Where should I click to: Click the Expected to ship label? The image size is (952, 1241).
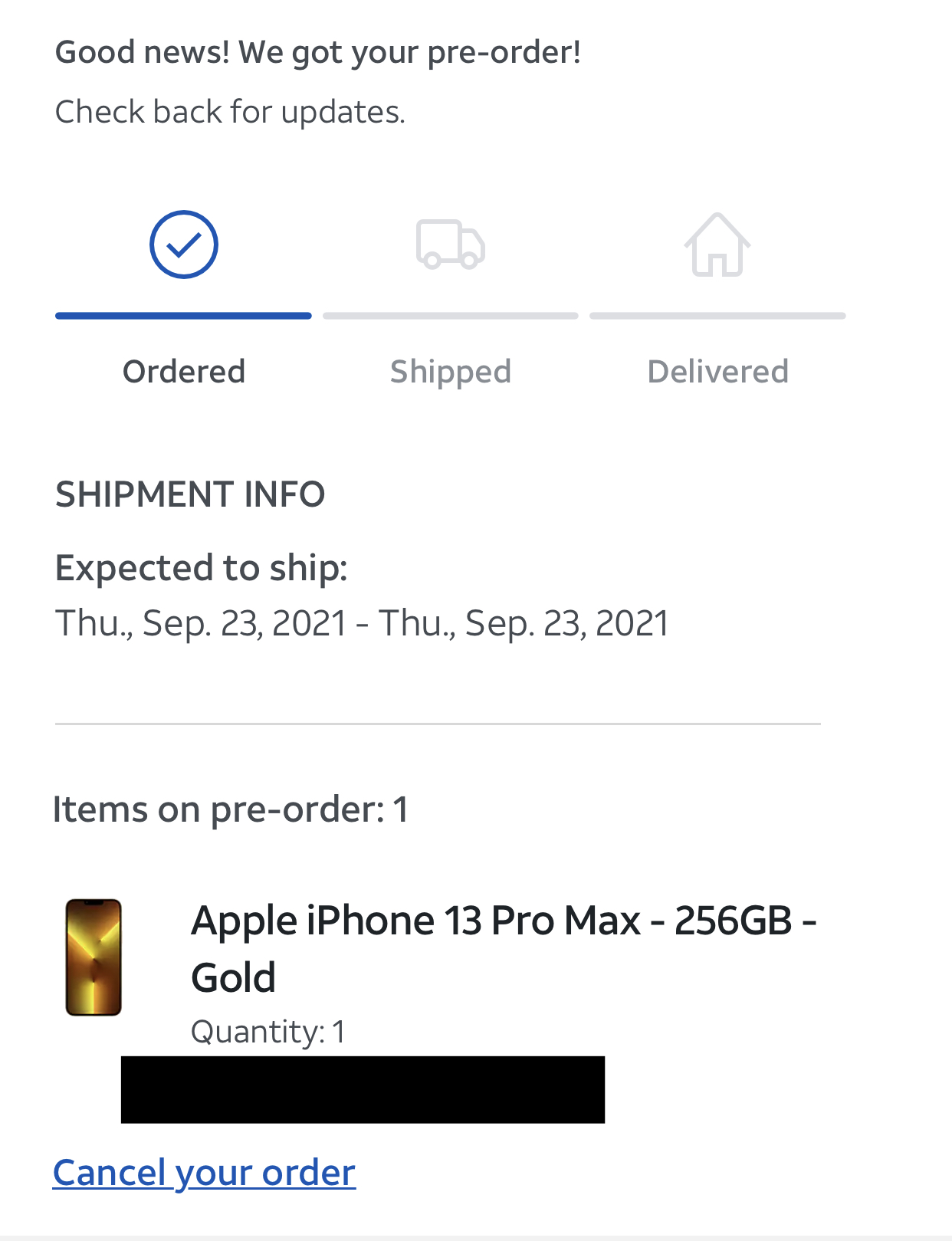click(202, 569)
